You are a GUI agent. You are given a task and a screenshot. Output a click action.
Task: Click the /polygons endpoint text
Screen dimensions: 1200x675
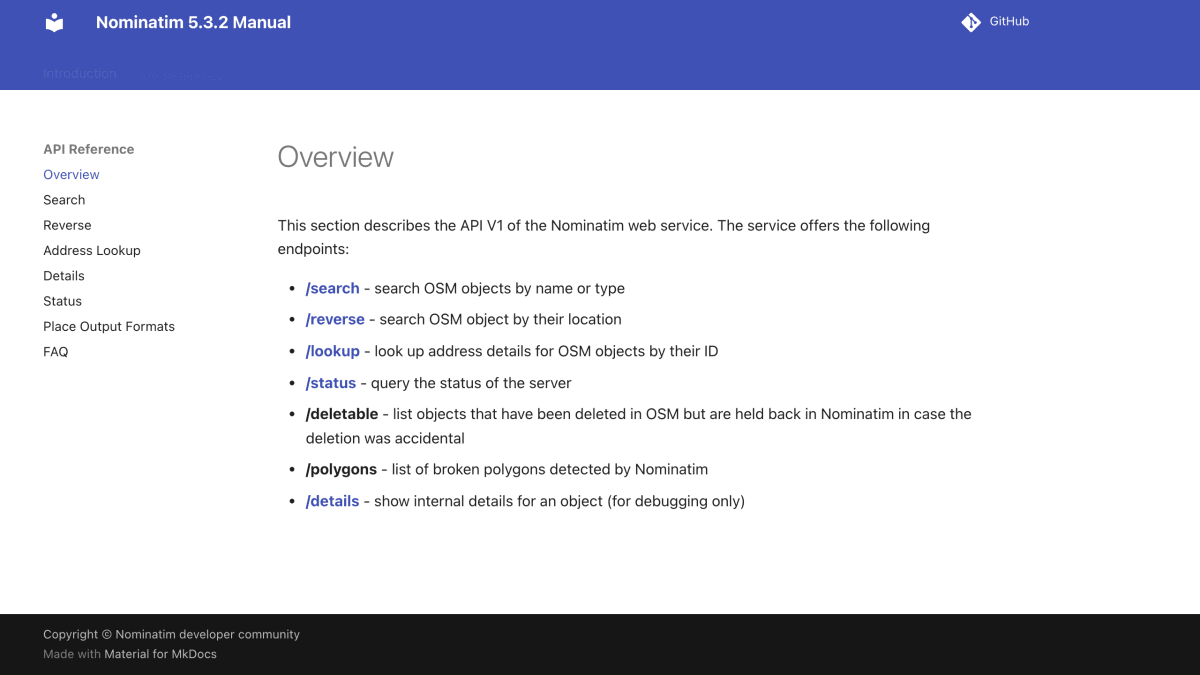[341, 469]
